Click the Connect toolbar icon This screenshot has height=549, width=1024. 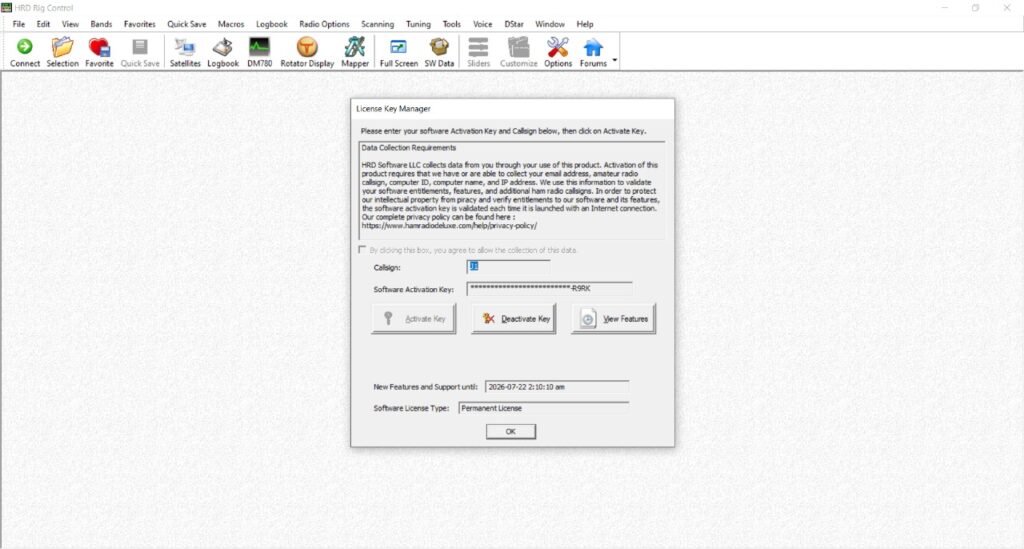pyautogui.click(x=25, y=52)
